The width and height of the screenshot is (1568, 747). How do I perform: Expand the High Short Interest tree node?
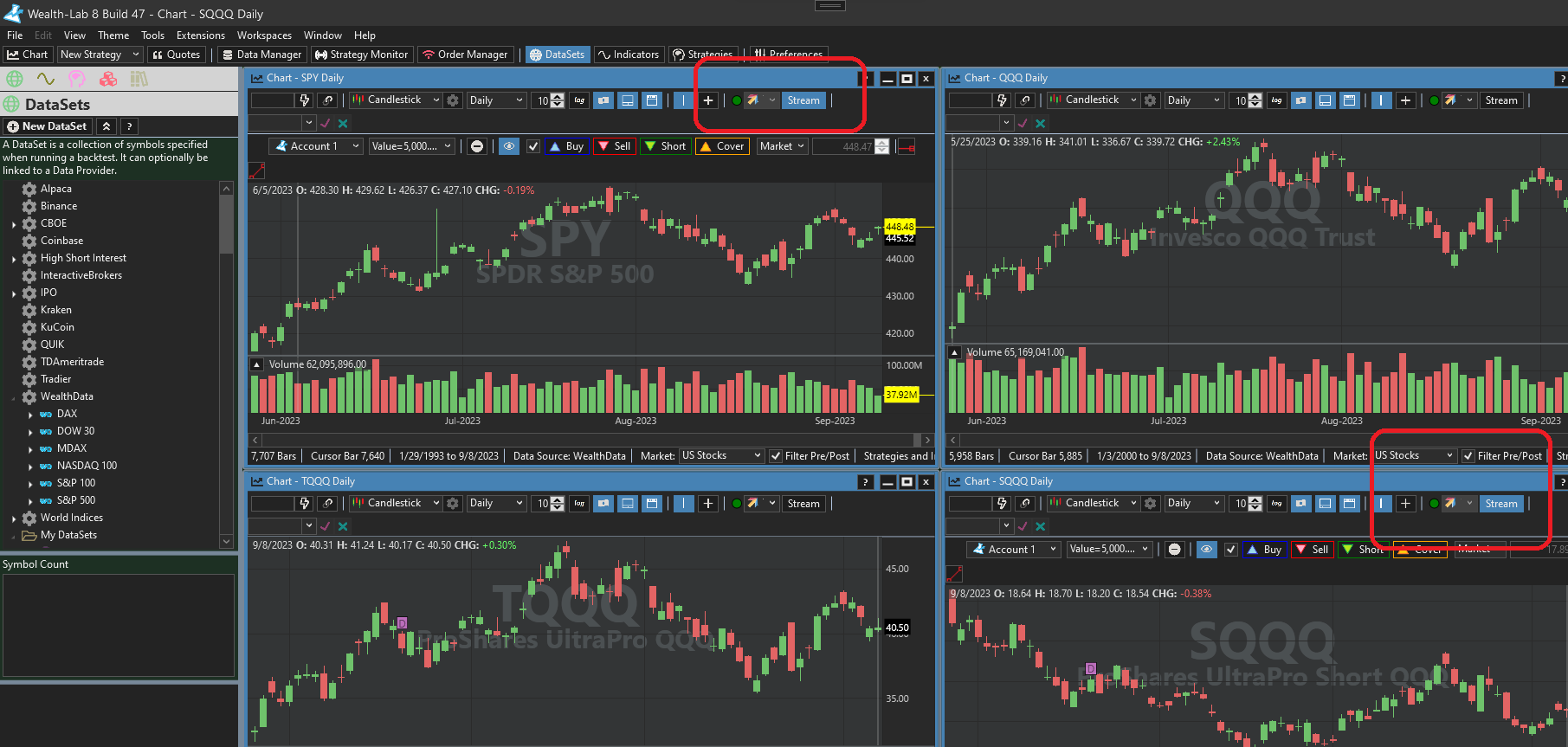point(14,258)
